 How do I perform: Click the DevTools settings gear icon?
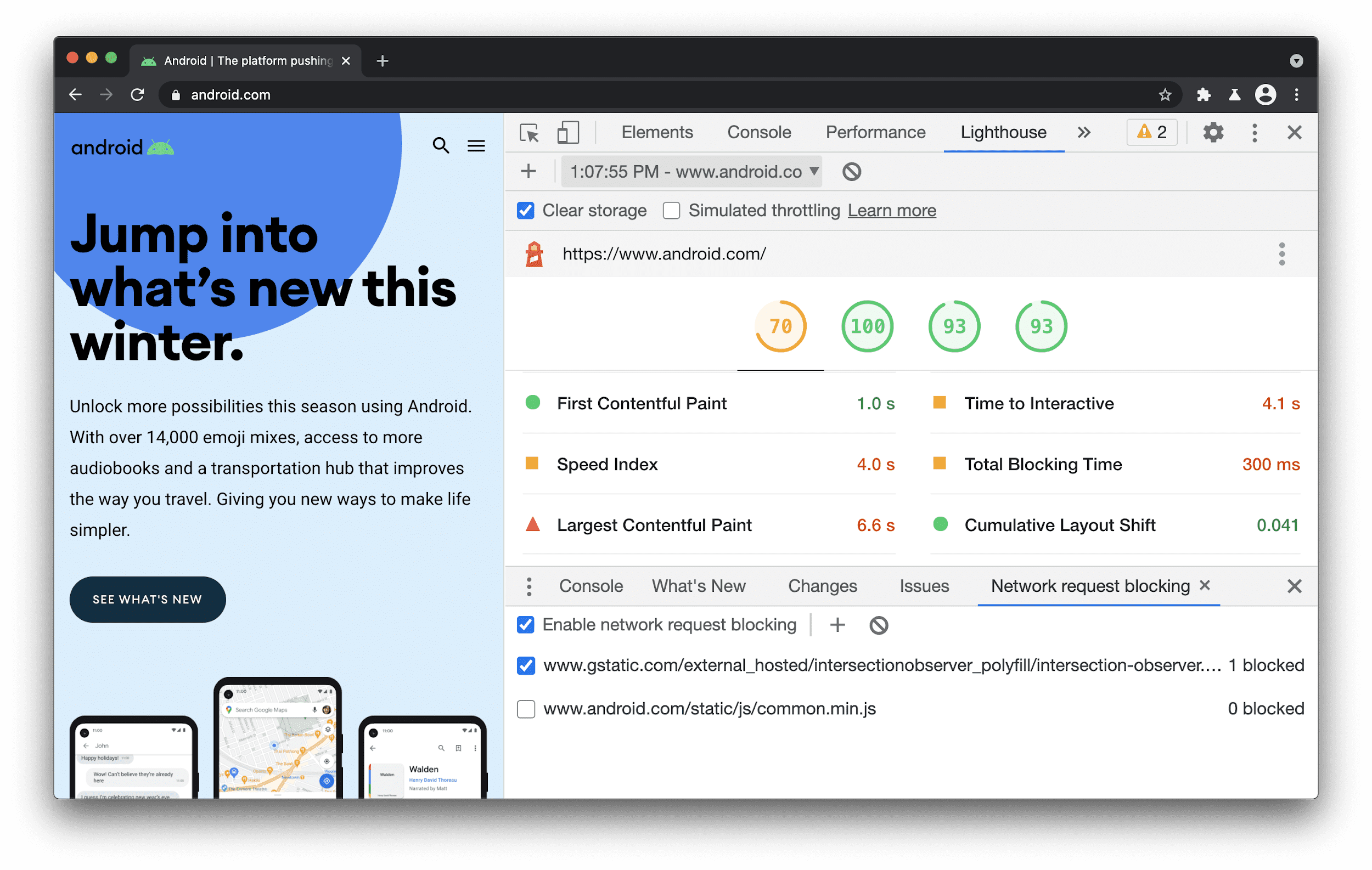click(1213, 132)
